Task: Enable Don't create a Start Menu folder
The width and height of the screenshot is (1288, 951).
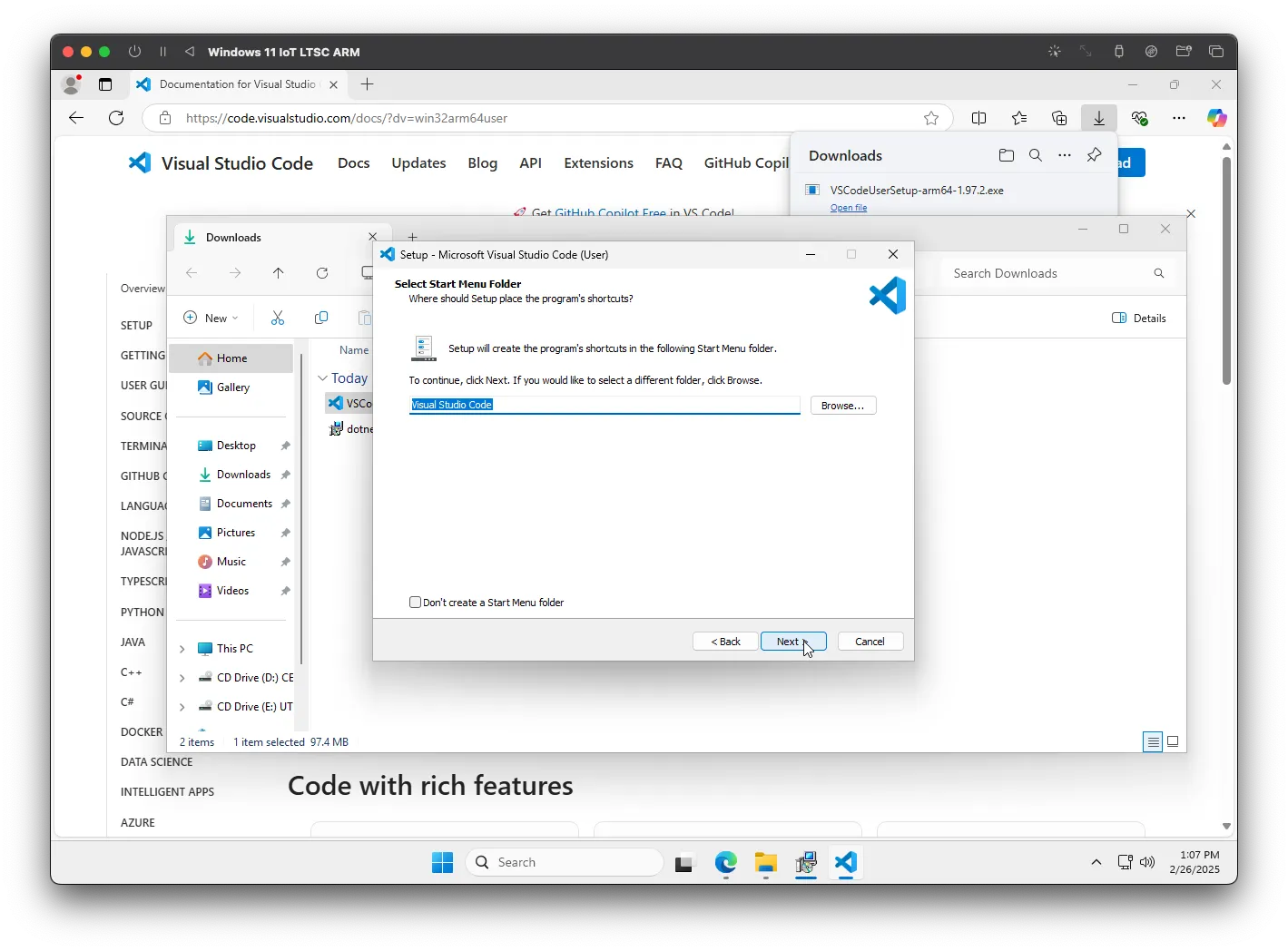Action: coord(416,603)
